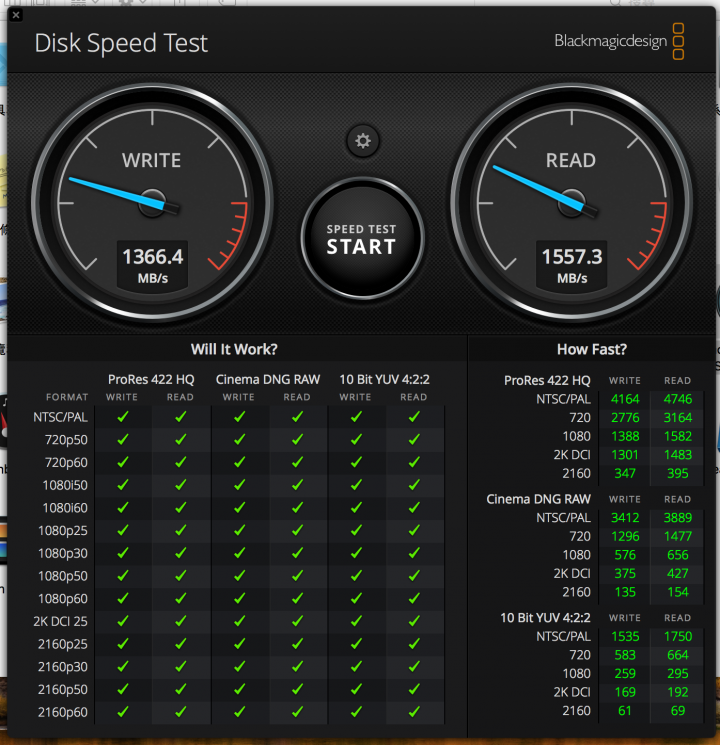Screen dimensions: 720x745
Task: Click 2160p50 10 Bit YUV read checkmark
Action: coord(414,689)
